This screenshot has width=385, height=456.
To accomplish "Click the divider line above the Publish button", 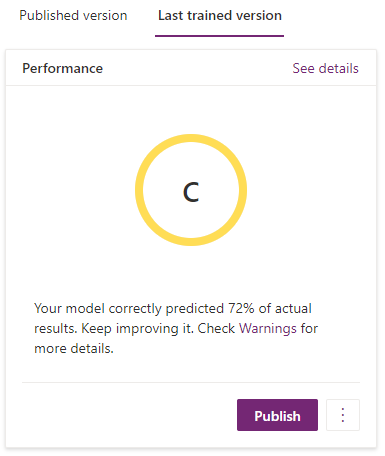I will (191, 382).
